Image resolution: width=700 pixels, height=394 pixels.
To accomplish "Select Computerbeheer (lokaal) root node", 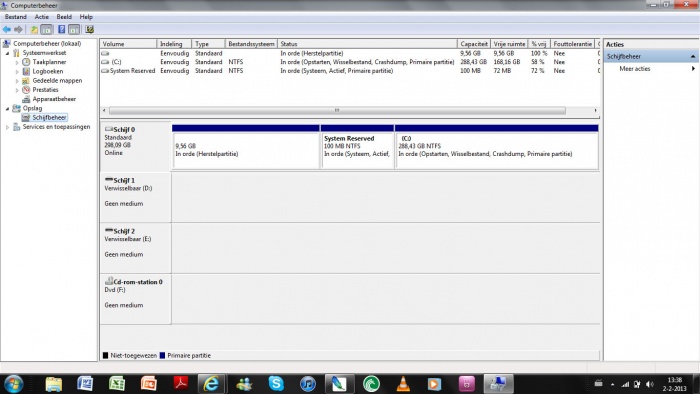I will coord(47,44).
